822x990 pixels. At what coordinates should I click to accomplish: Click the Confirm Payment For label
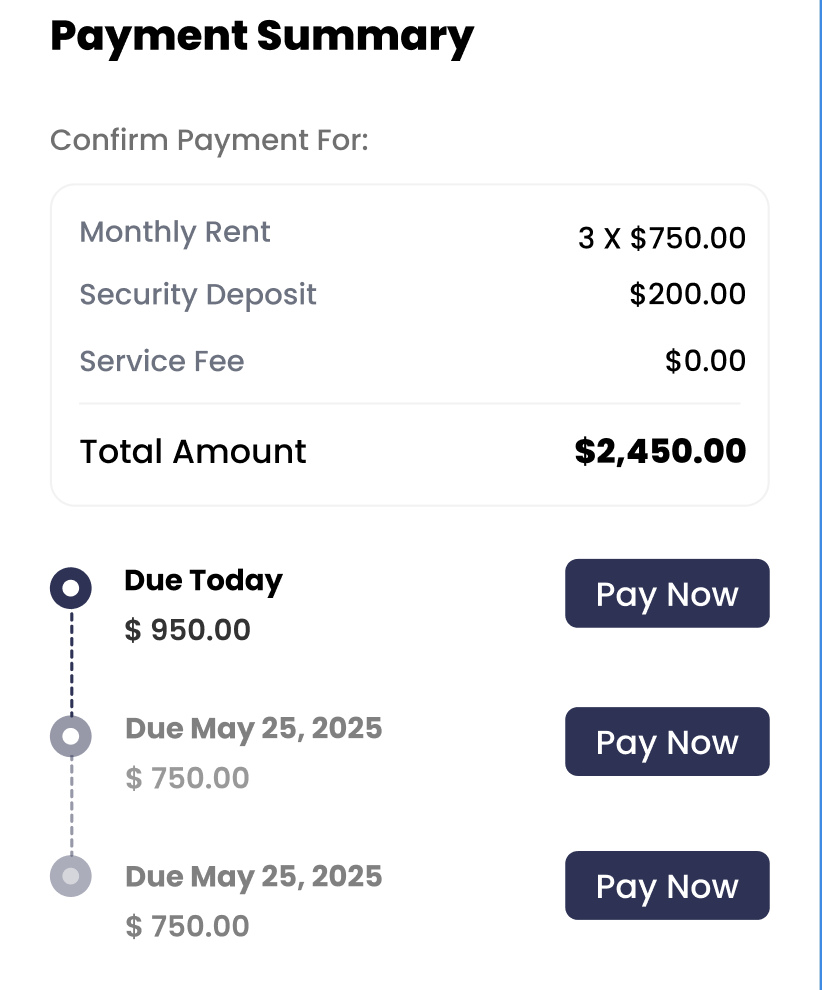209,140
